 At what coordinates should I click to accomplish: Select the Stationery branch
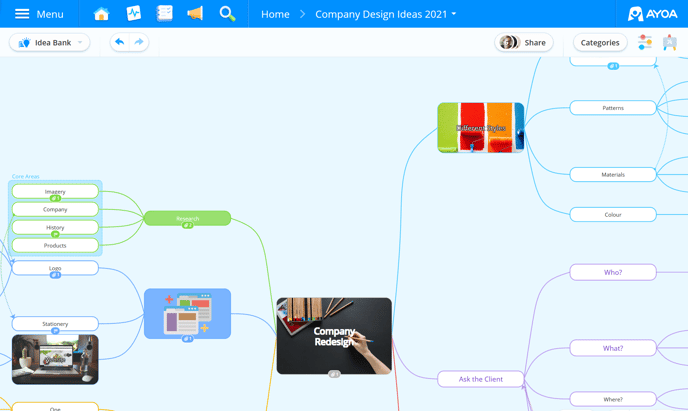(x=55, y=324)
